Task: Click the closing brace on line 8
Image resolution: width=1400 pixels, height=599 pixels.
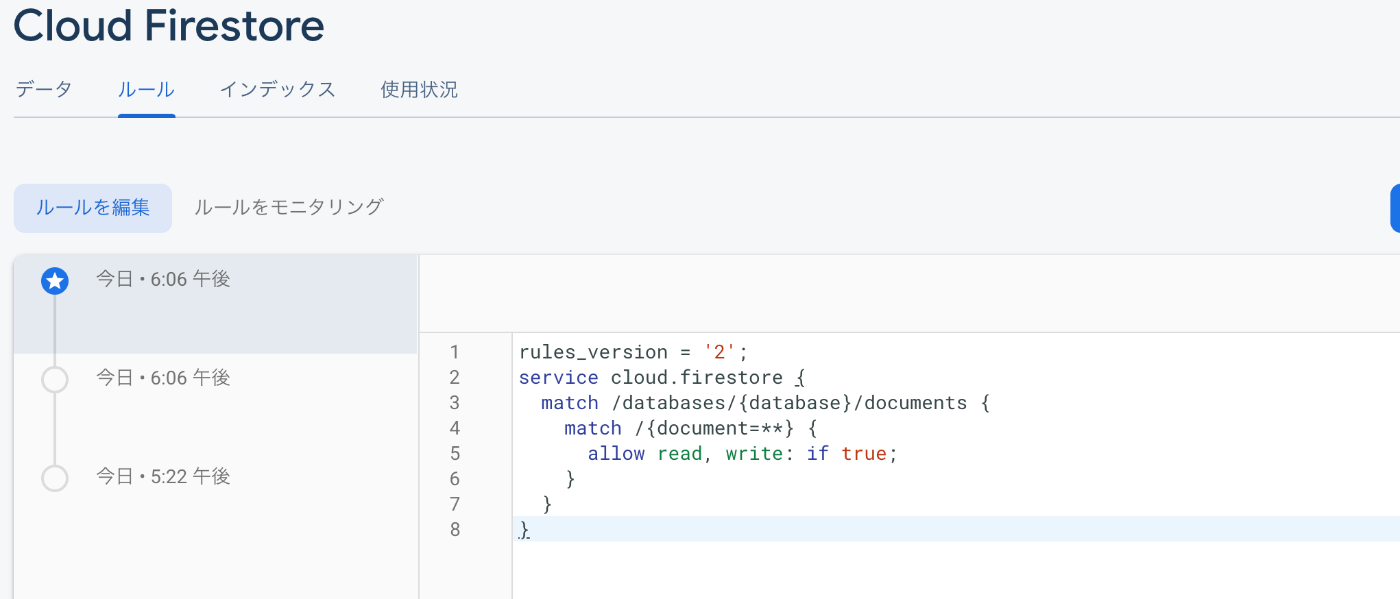Action: coord(525,529)
